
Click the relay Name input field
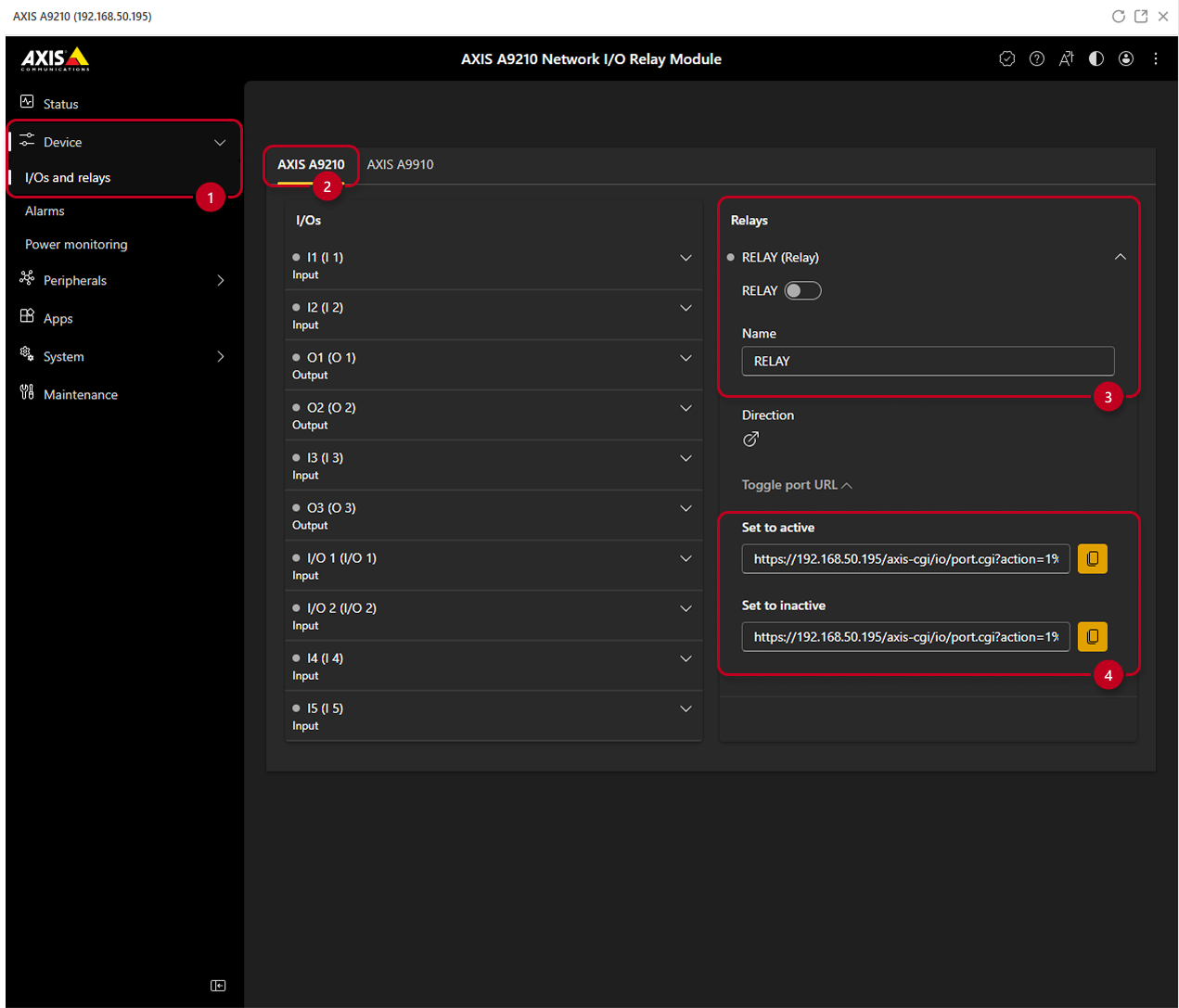(928, 362)
